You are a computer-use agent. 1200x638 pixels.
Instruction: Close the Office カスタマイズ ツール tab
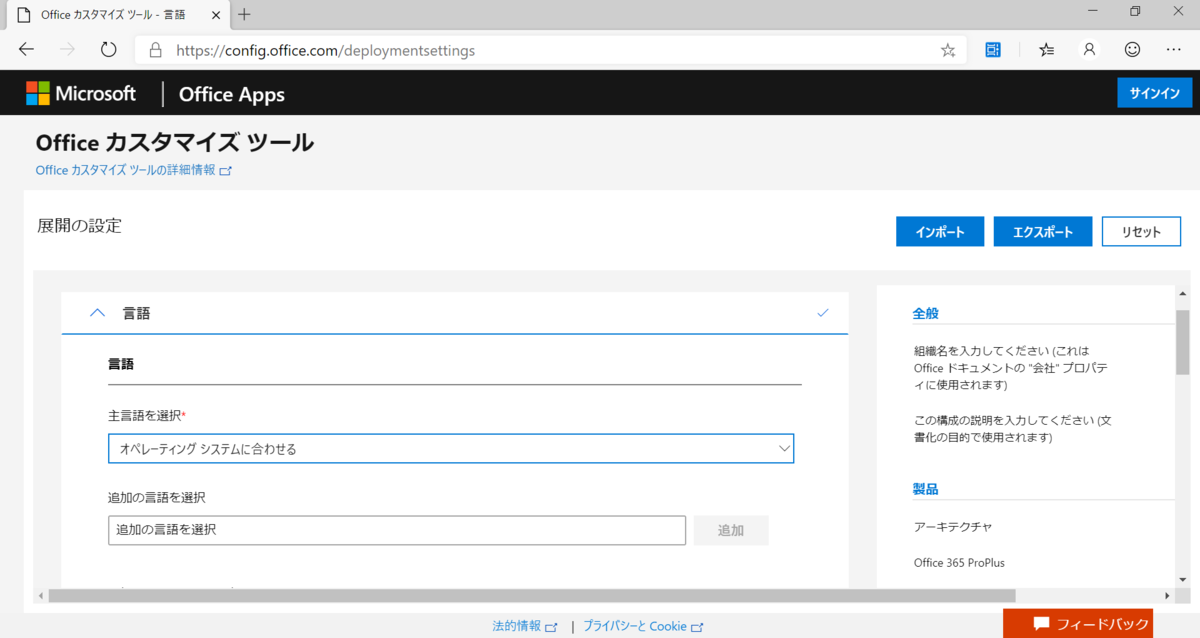pos(215,15)
